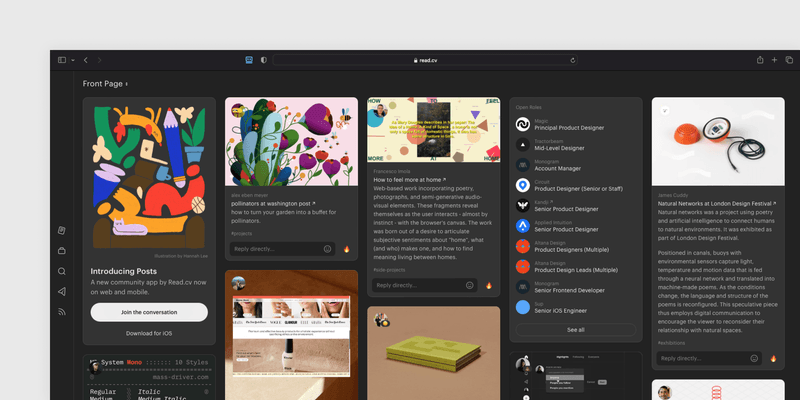The height and width of the screenshot is (400, 800).
Task: Toggle the Safari sidebar button
Action: point(62,60)
